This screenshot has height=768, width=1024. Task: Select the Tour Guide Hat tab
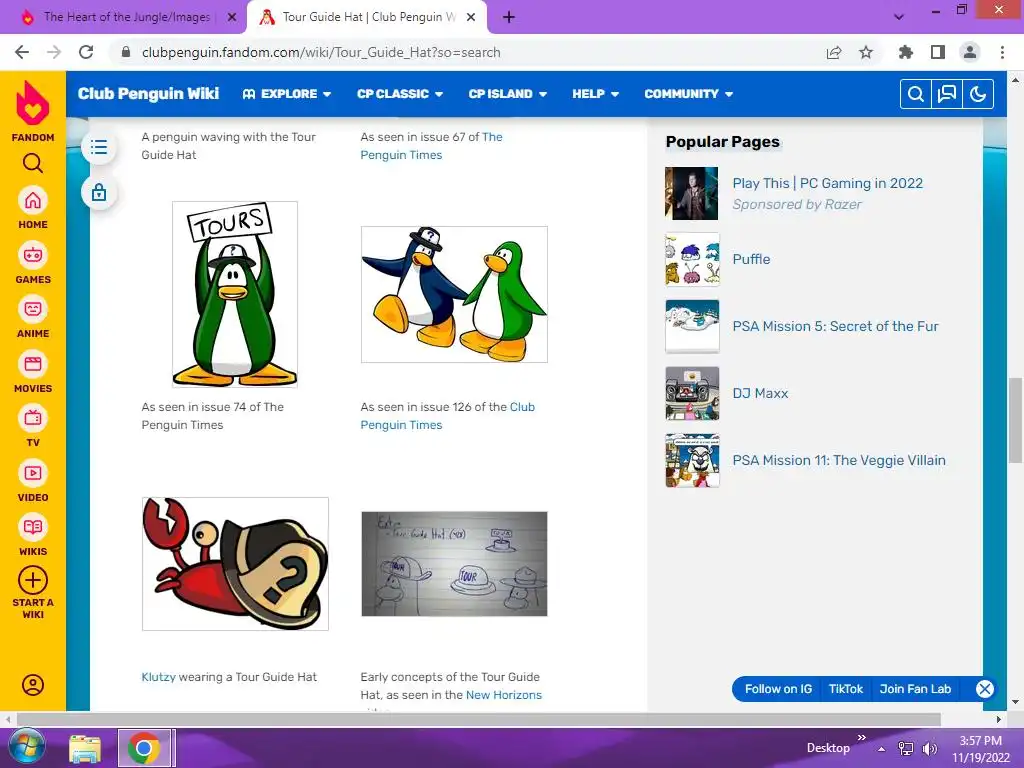(x=369, y=17)
